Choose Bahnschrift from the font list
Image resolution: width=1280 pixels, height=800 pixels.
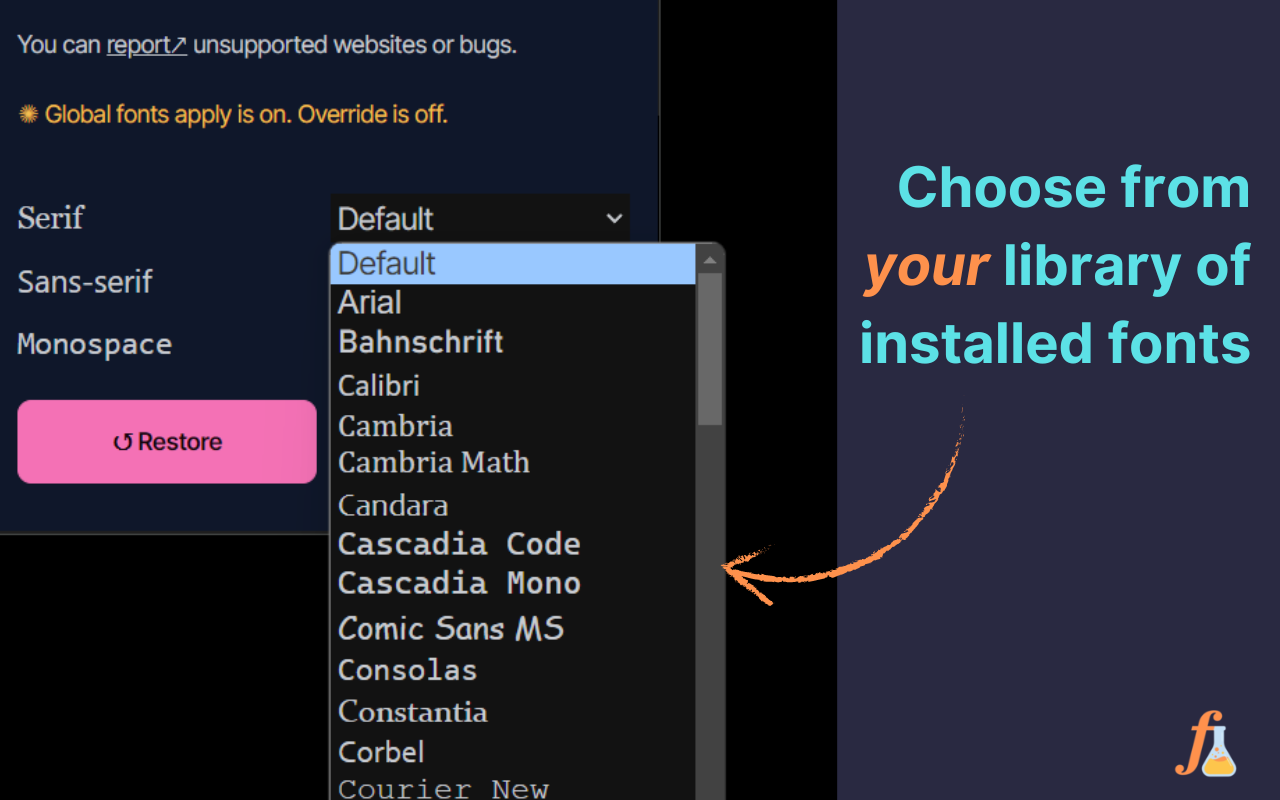513,342
